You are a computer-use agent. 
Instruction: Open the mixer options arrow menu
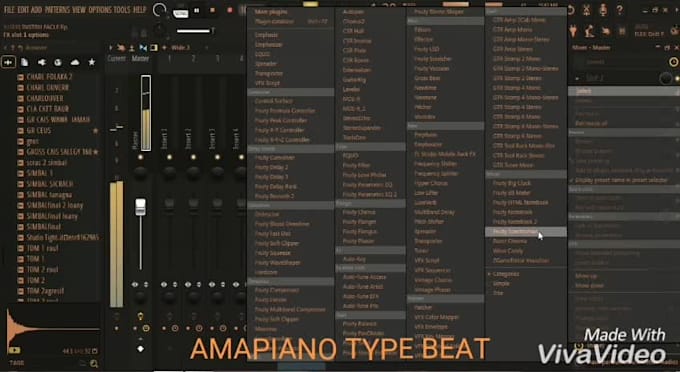coord(111,48)
